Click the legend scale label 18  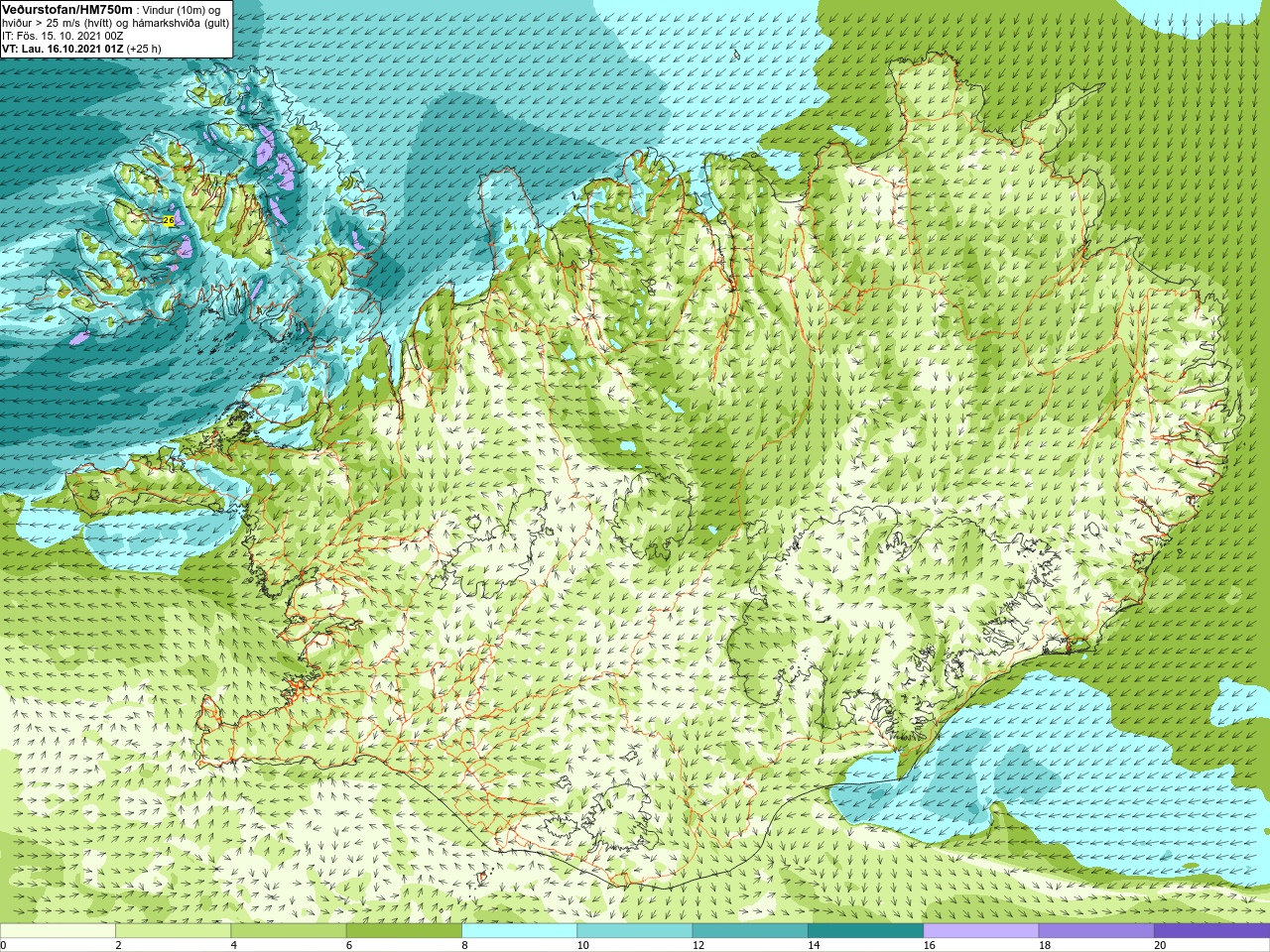pyautogui.click(x=1045, y=945)
